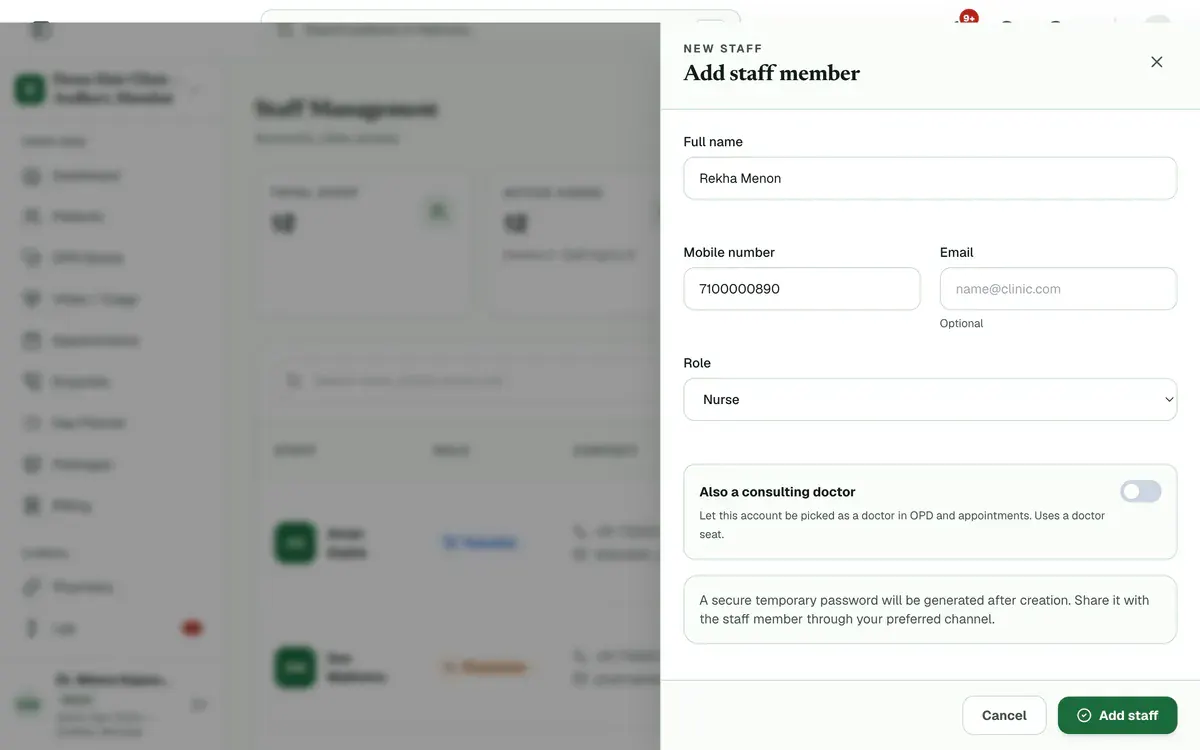Click the Cancel button
The height and width of the screenshot is (750, 1200).
pyautogui.click(x=1004, y=715)
